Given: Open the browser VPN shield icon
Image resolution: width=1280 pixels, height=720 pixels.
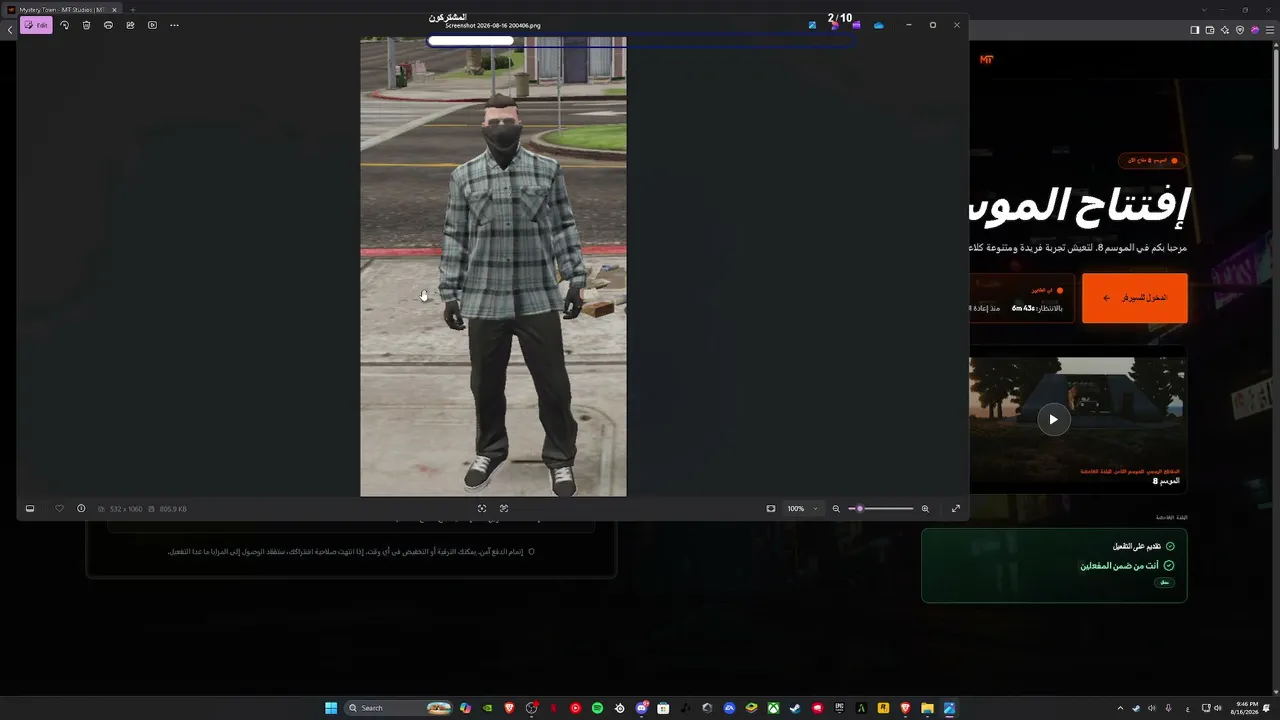Looking at the screenshot, I should pos(1240,30).
